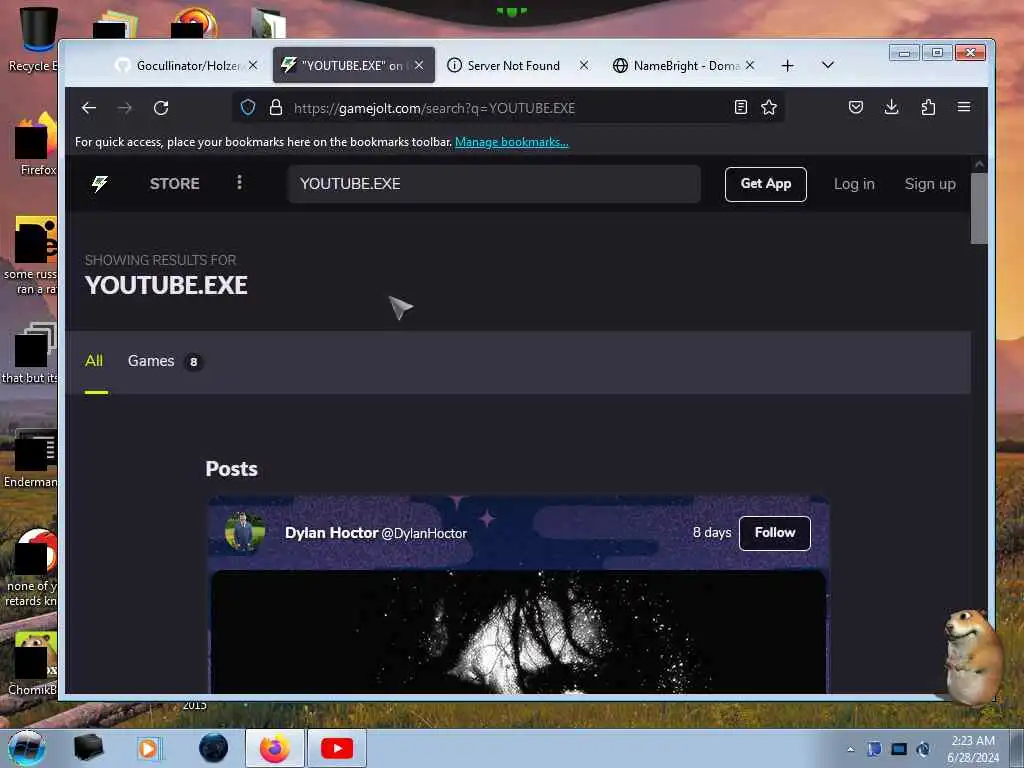Open the Dylan Hoctor @DylanHoctor profile link

(x=376, y=533)
